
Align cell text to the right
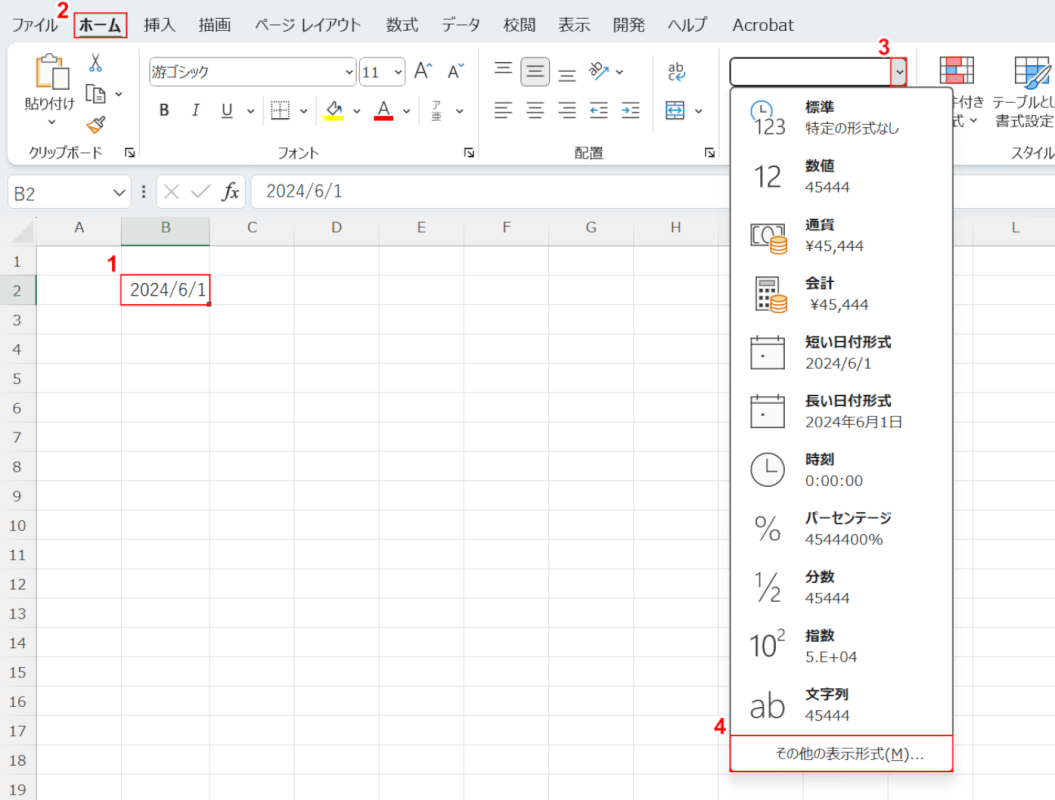567,110
